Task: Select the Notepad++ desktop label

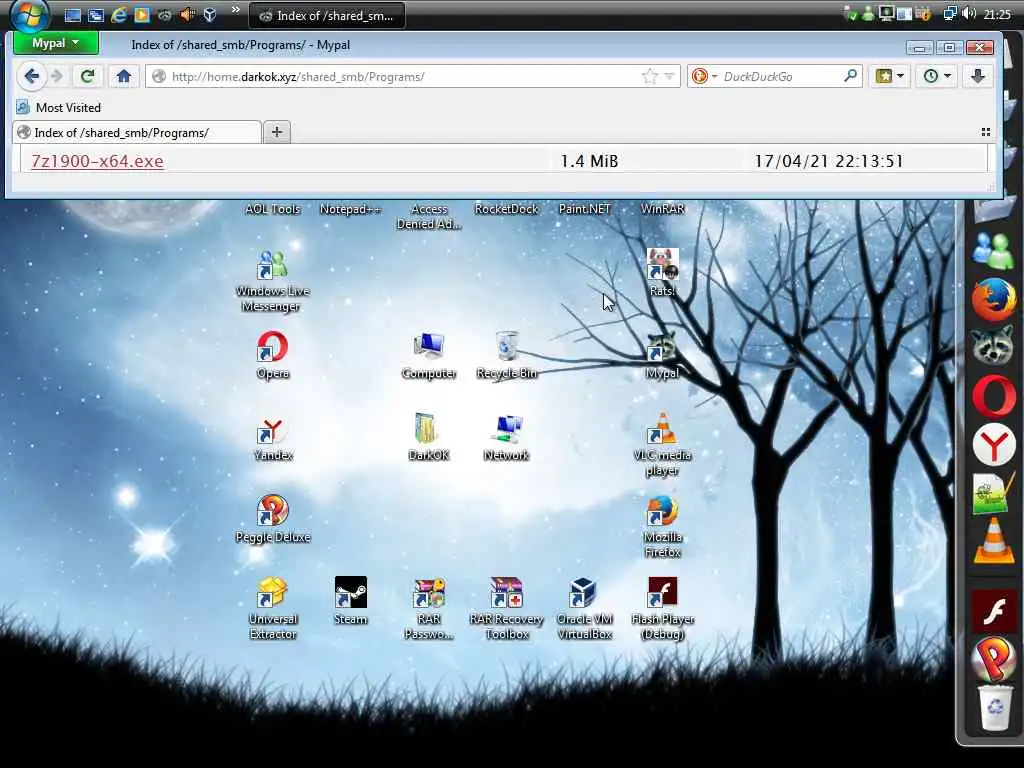Action: click(x=350, y=209)
